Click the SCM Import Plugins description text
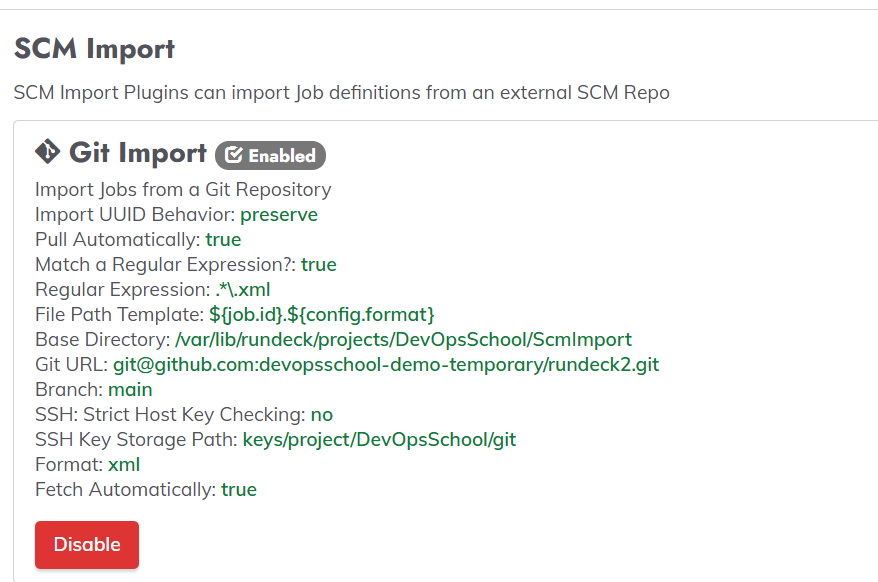This screenshot has width=878, height=582. [x=342, y=92]
